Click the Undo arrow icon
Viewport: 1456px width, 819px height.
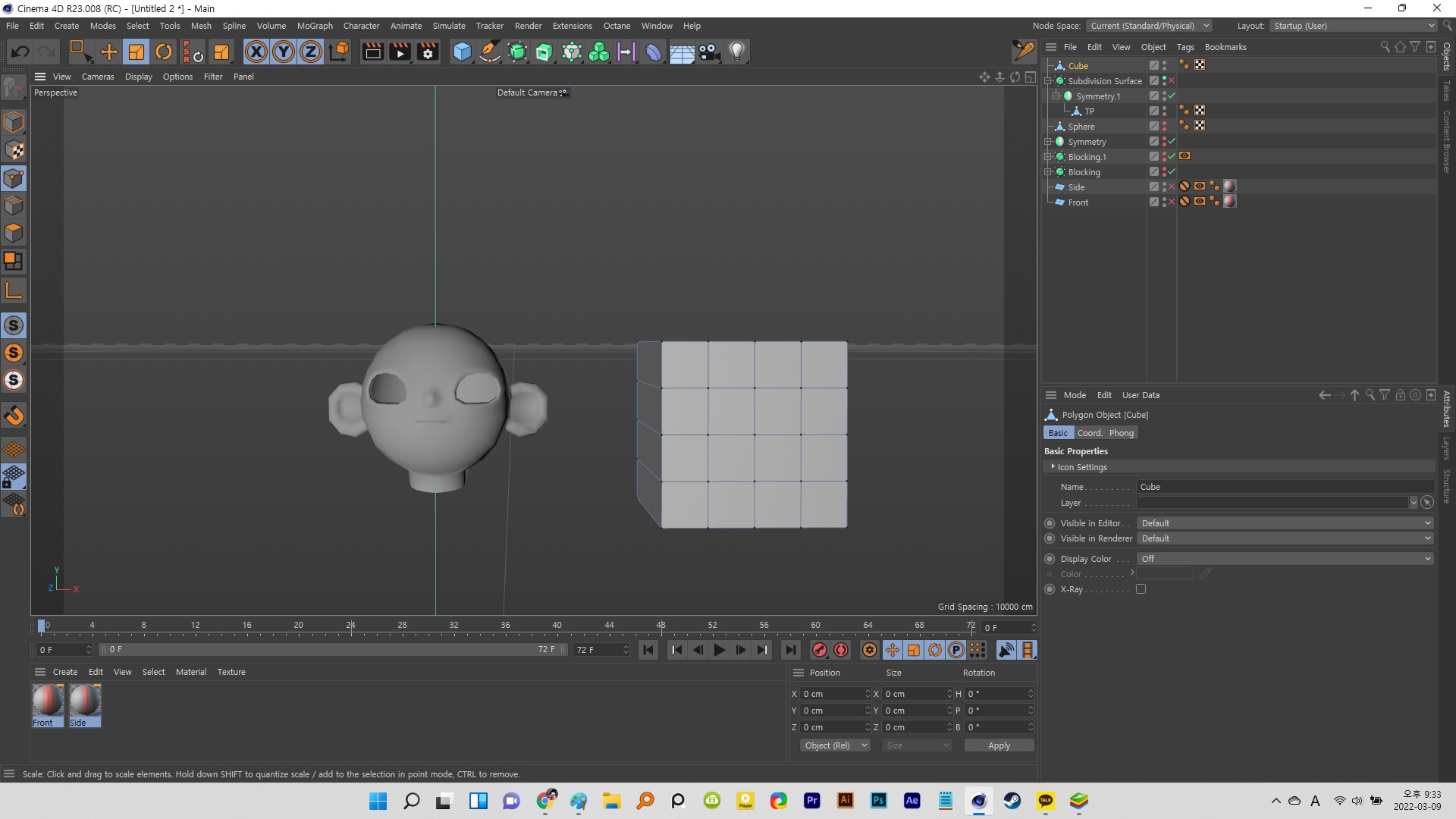tap(20, 52)
